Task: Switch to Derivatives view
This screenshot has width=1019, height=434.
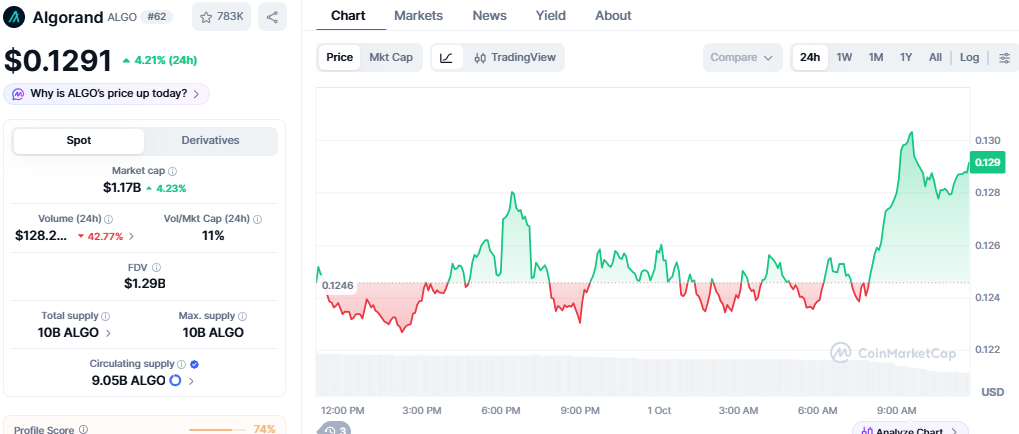Action: point(210,140)
